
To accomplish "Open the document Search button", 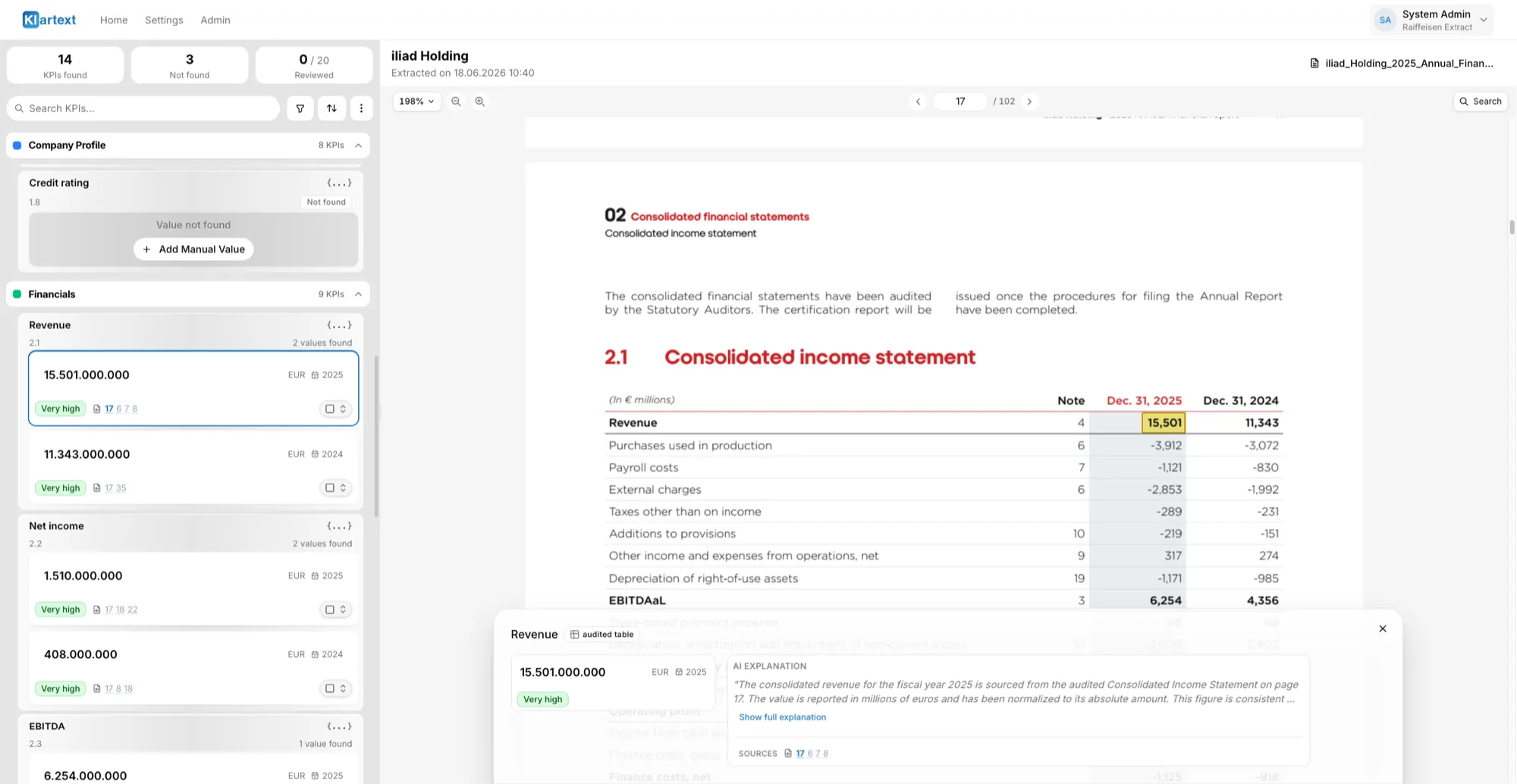I will coord(1481,102).
